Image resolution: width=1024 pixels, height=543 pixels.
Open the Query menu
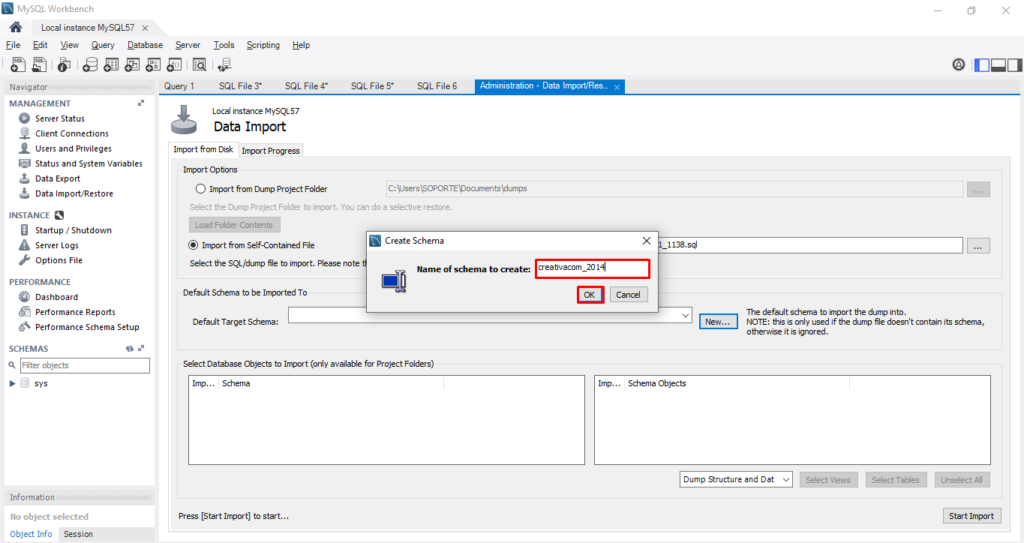(103, 45)
